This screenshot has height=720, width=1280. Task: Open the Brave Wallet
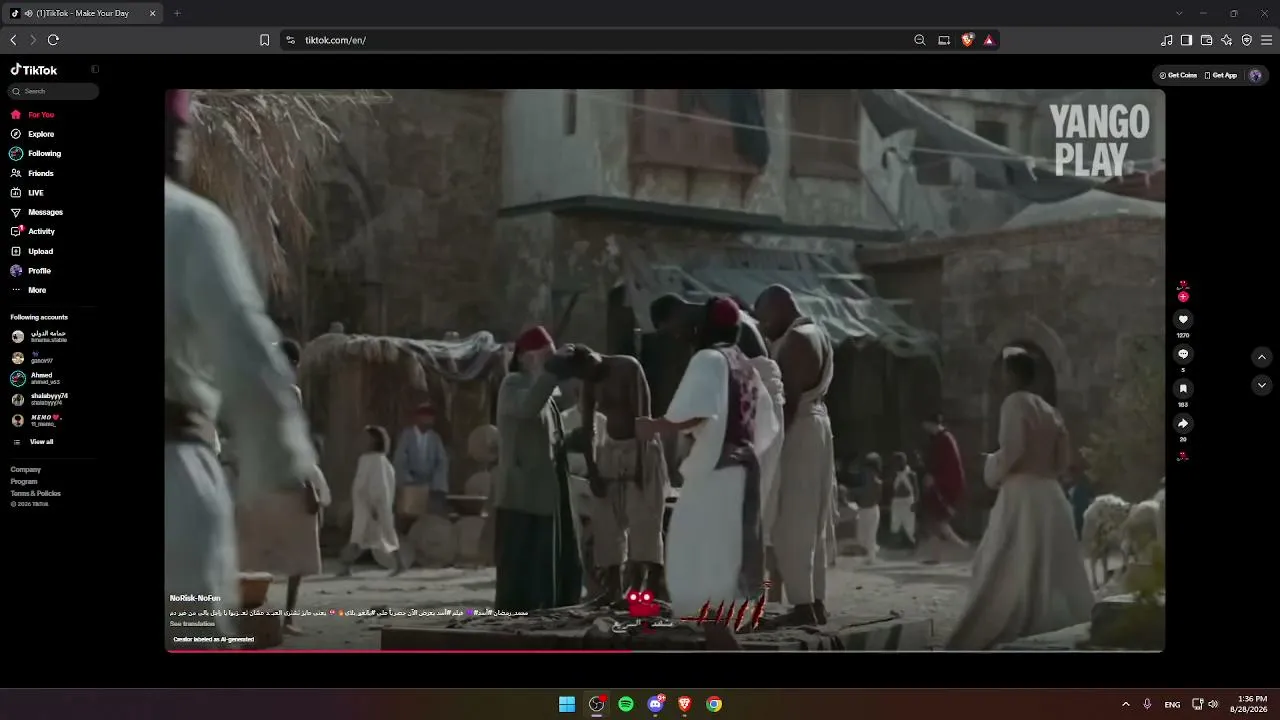pyautogui.click(x=1206, y=40)
